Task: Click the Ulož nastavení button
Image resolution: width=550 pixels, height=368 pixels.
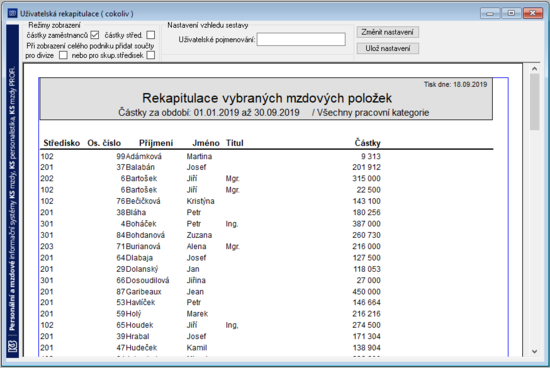Action: (388, 48)
